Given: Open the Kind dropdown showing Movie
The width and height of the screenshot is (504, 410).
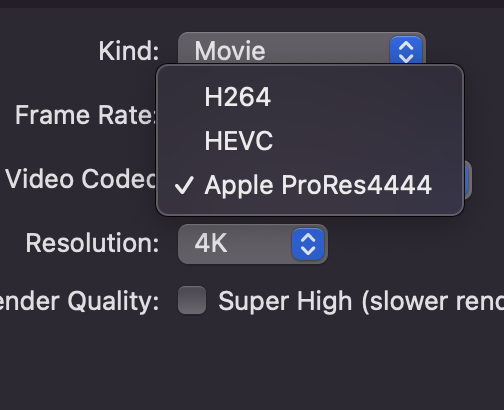Looking at the screenshot, I should click(302, 51).
